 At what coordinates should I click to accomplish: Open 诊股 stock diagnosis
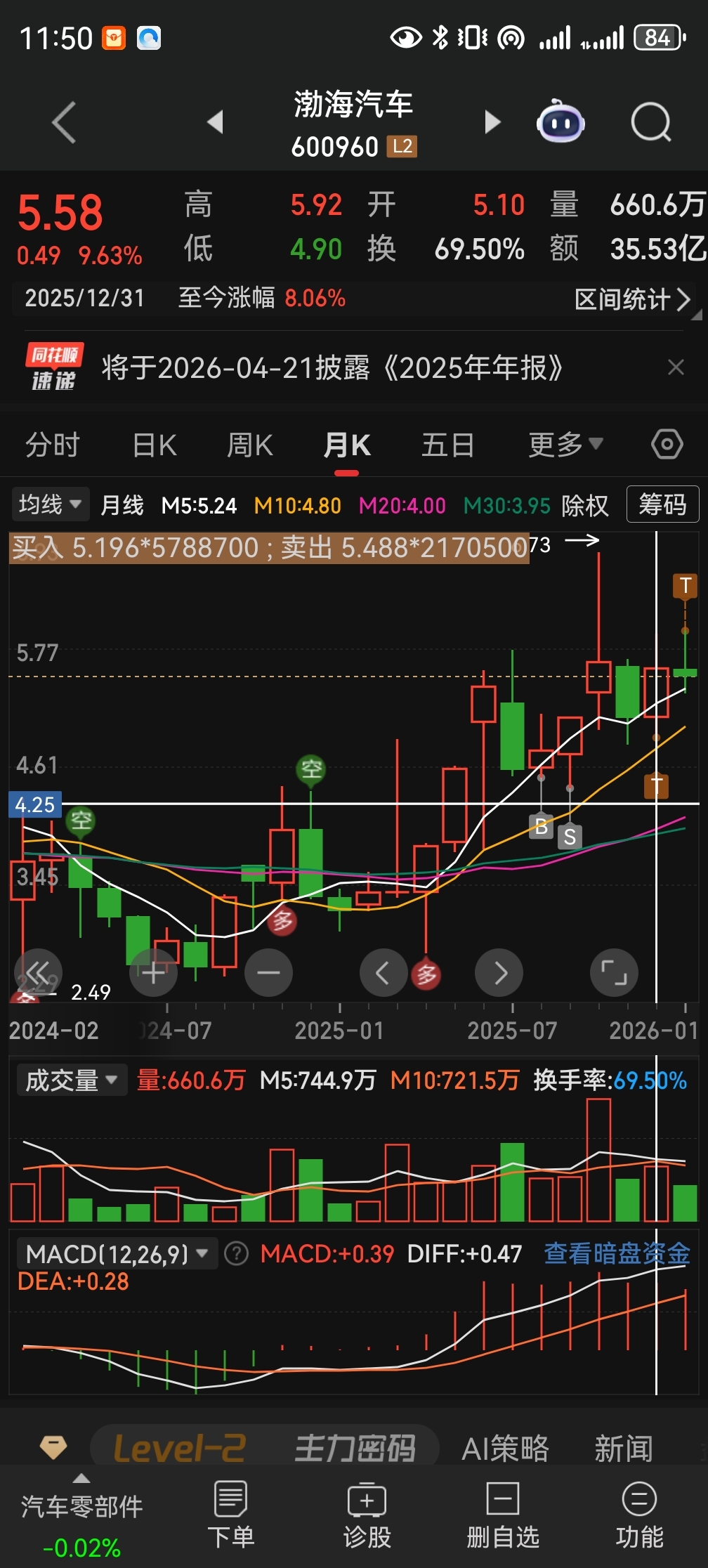(367, 1515)
